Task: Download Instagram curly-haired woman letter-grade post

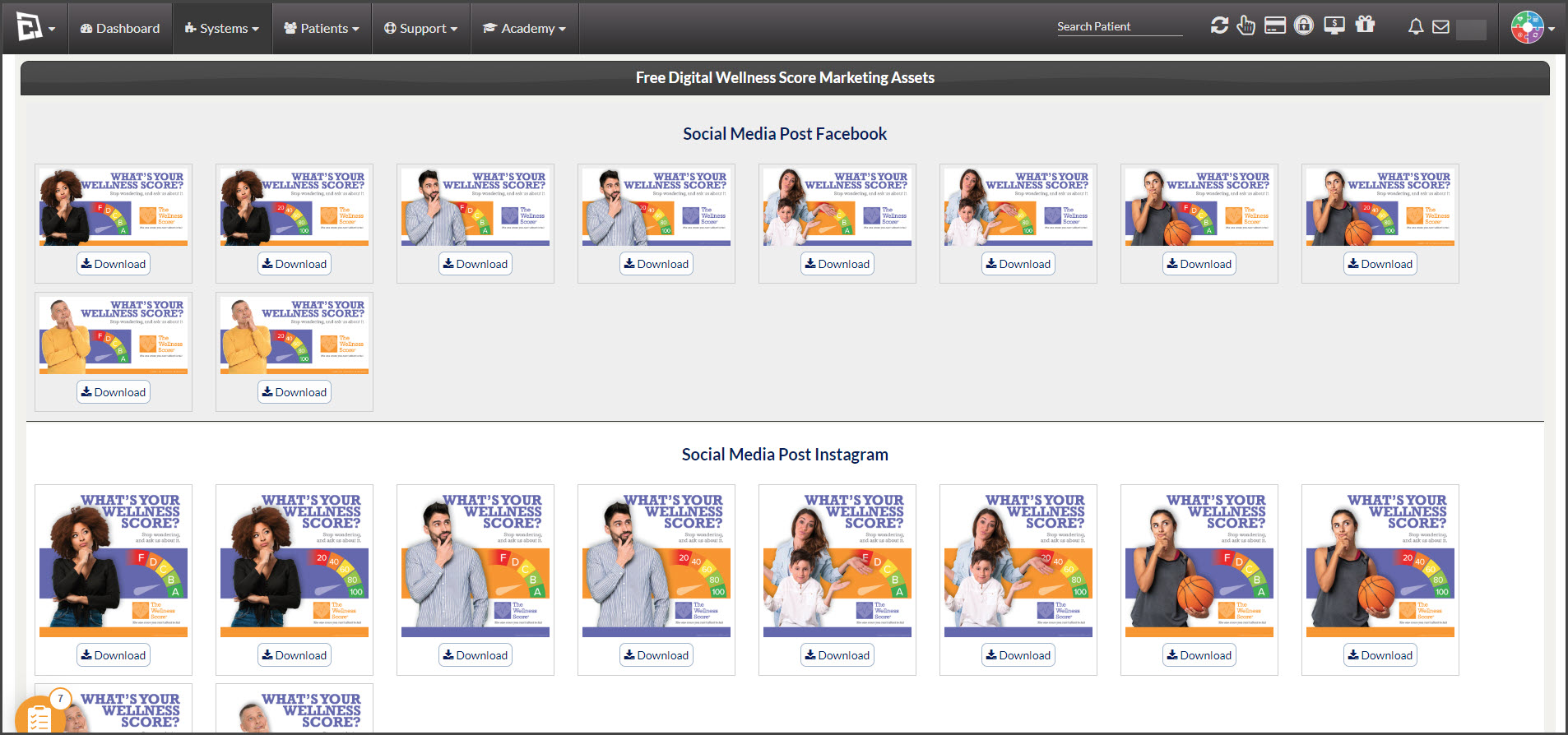Action: [x=114, y=655]
